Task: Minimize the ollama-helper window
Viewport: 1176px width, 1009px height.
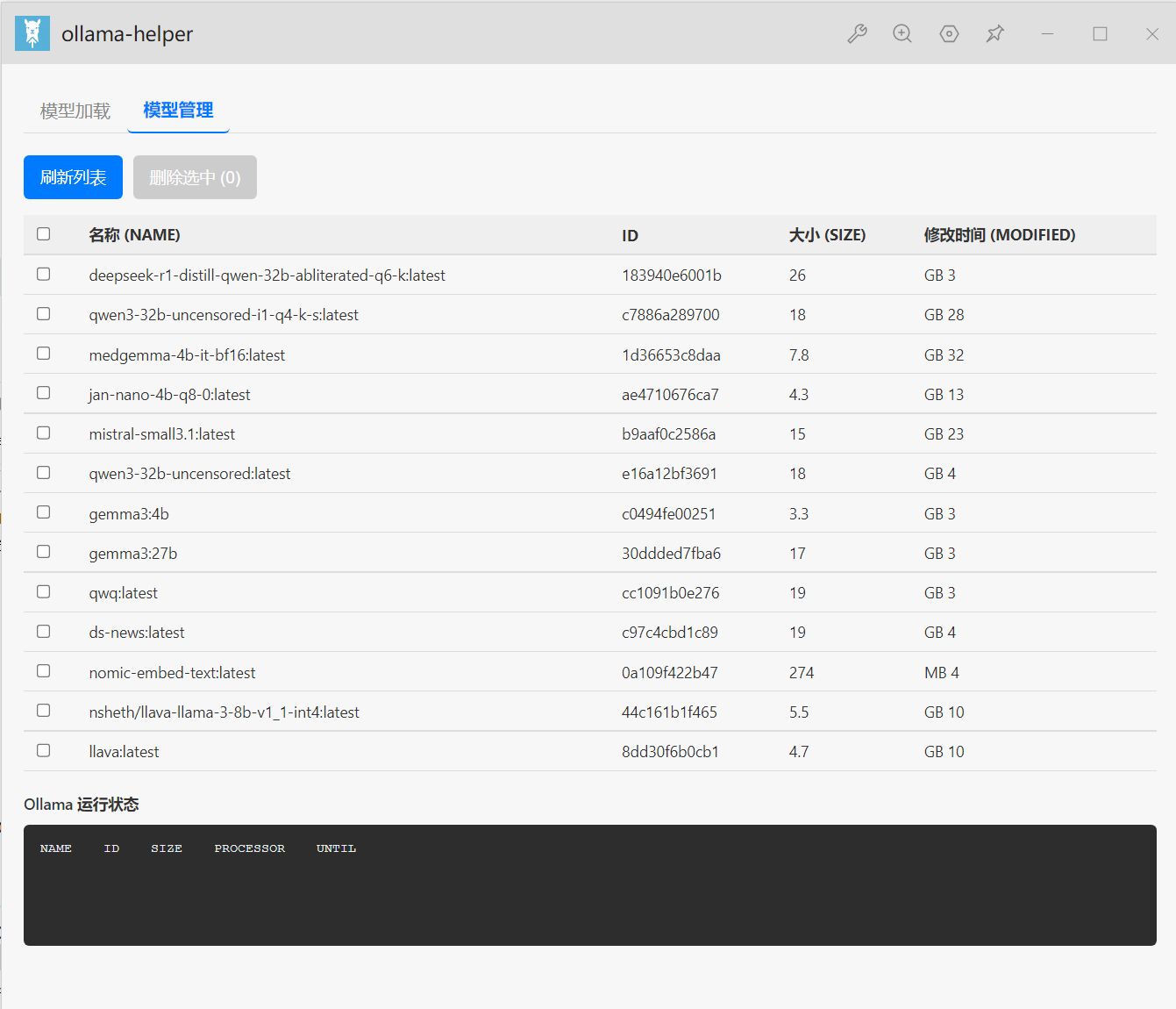Action: pos(1047,33)
